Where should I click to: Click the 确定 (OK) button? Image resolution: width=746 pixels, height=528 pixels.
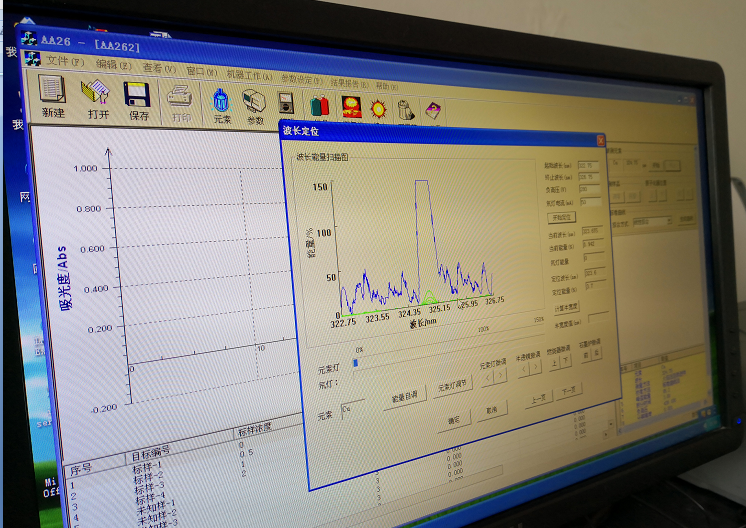453,420
